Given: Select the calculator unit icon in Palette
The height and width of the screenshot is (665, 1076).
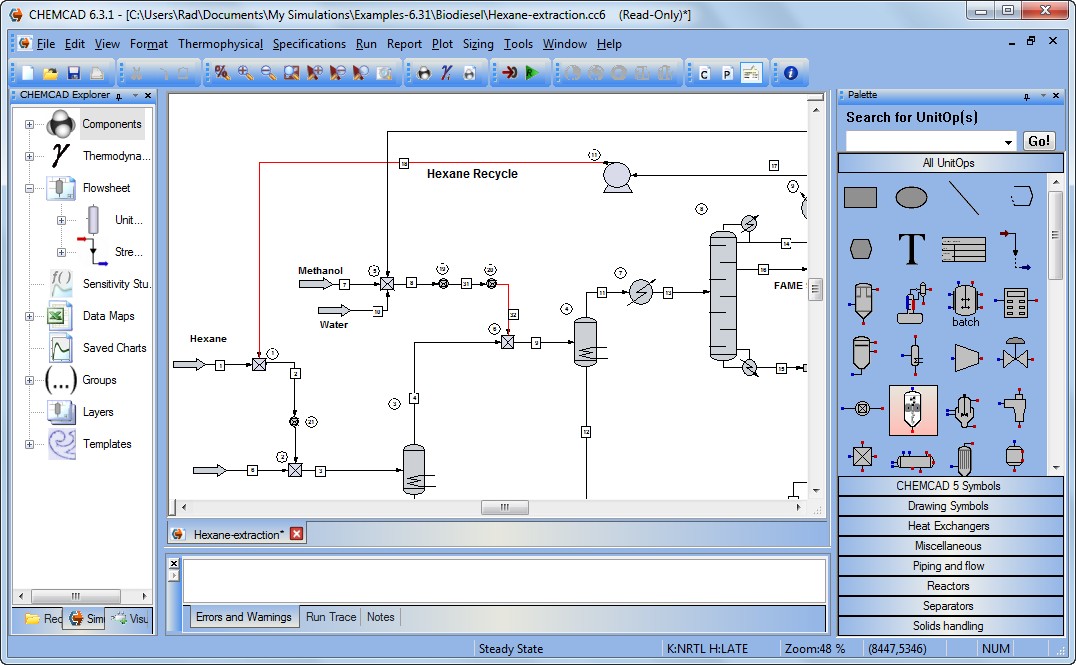Looking at the screenshot, I should (x=1016, y=303).
